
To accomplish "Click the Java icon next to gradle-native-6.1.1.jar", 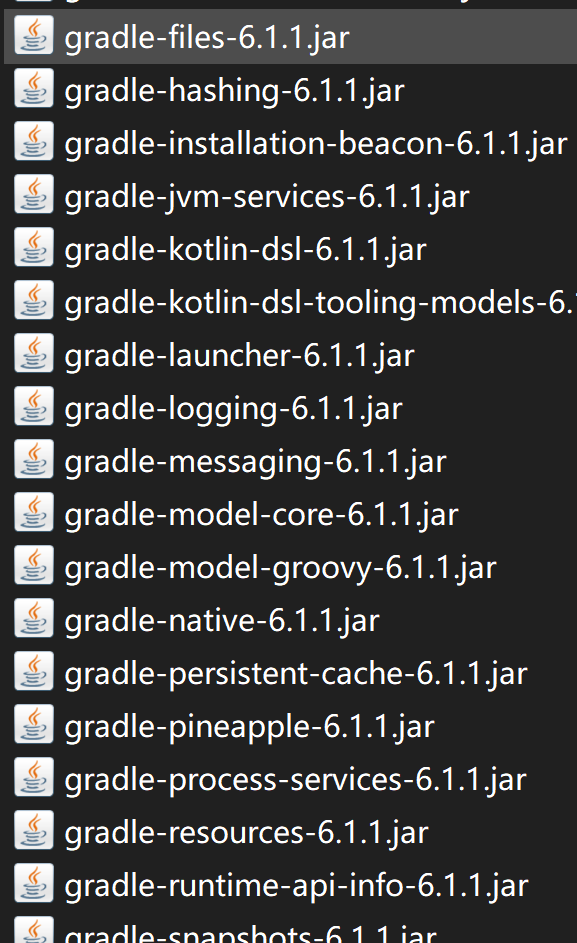I will [x=34, y=618].
